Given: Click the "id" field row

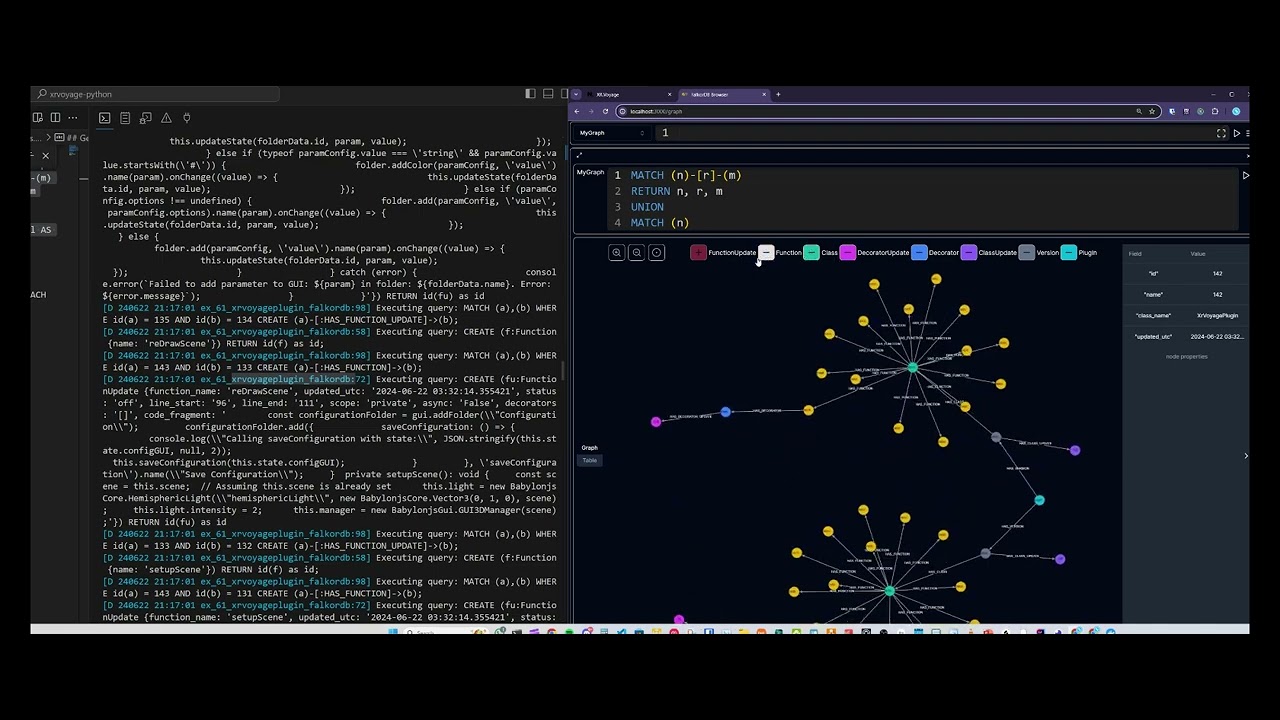Looking at the screenshot, I should point(1186,274).
